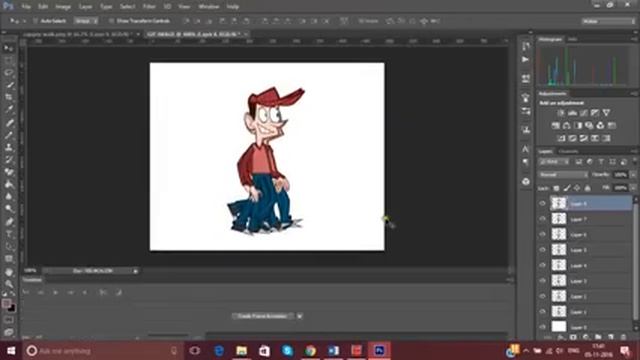
Task: Select the Spot Healing Brush tool
Action: [9, 123]
